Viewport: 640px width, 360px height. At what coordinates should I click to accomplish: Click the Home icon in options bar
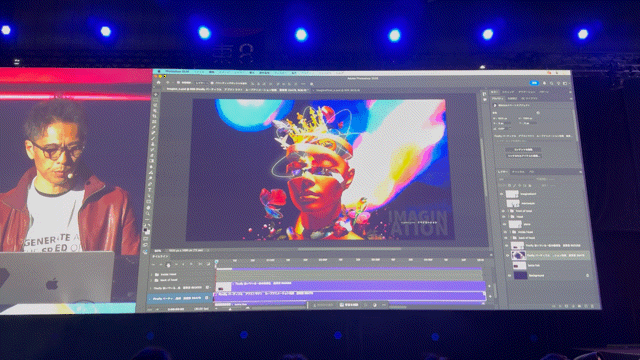158,82
